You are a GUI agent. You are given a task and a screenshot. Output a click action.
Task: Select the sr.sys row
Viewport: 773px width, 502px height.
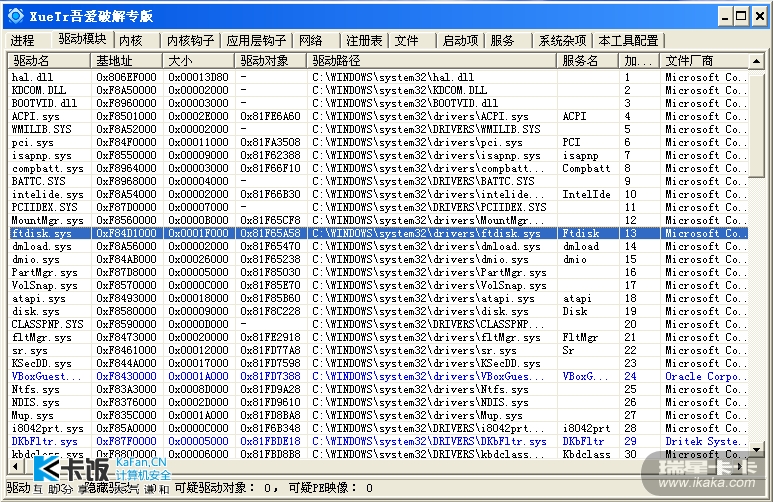pos(378,350)
